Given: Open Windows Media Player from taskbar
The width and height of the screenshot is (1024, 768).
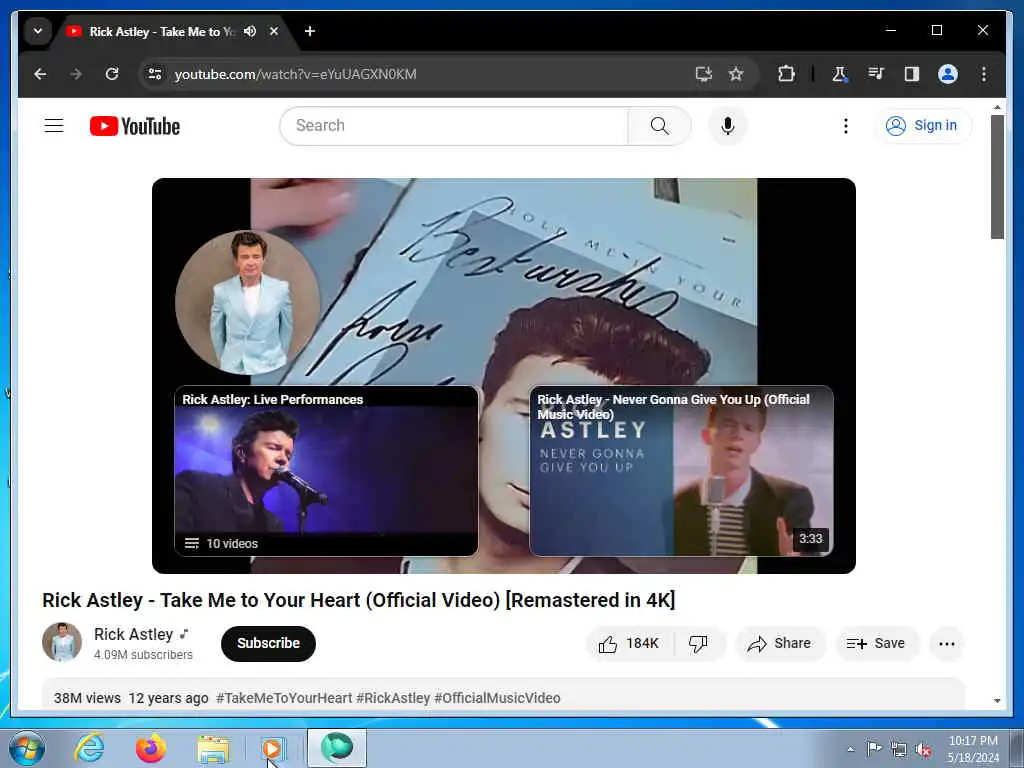Looking at the screenshot, I should coord(274,748).
